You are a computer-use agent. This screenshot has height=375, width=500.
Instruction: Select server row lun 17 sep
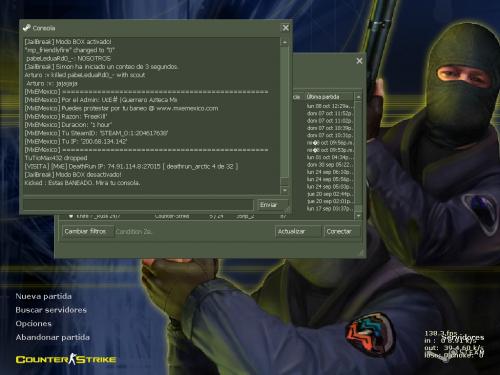coord(329,209)
